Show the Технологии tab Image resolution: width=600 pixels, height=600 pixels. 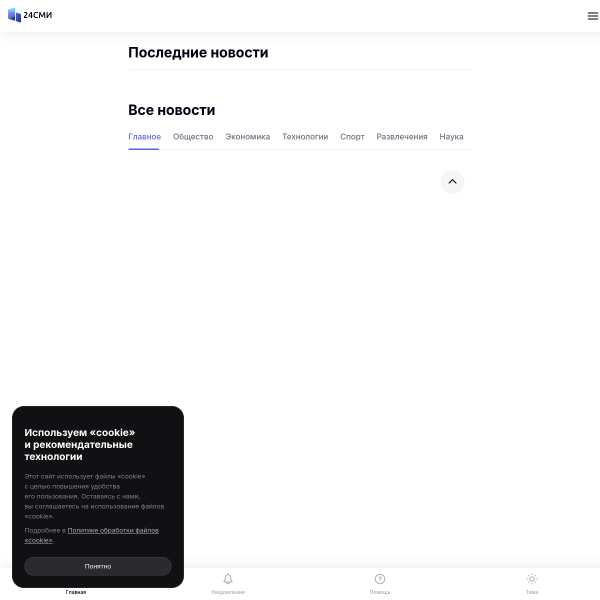coord(305,137)
